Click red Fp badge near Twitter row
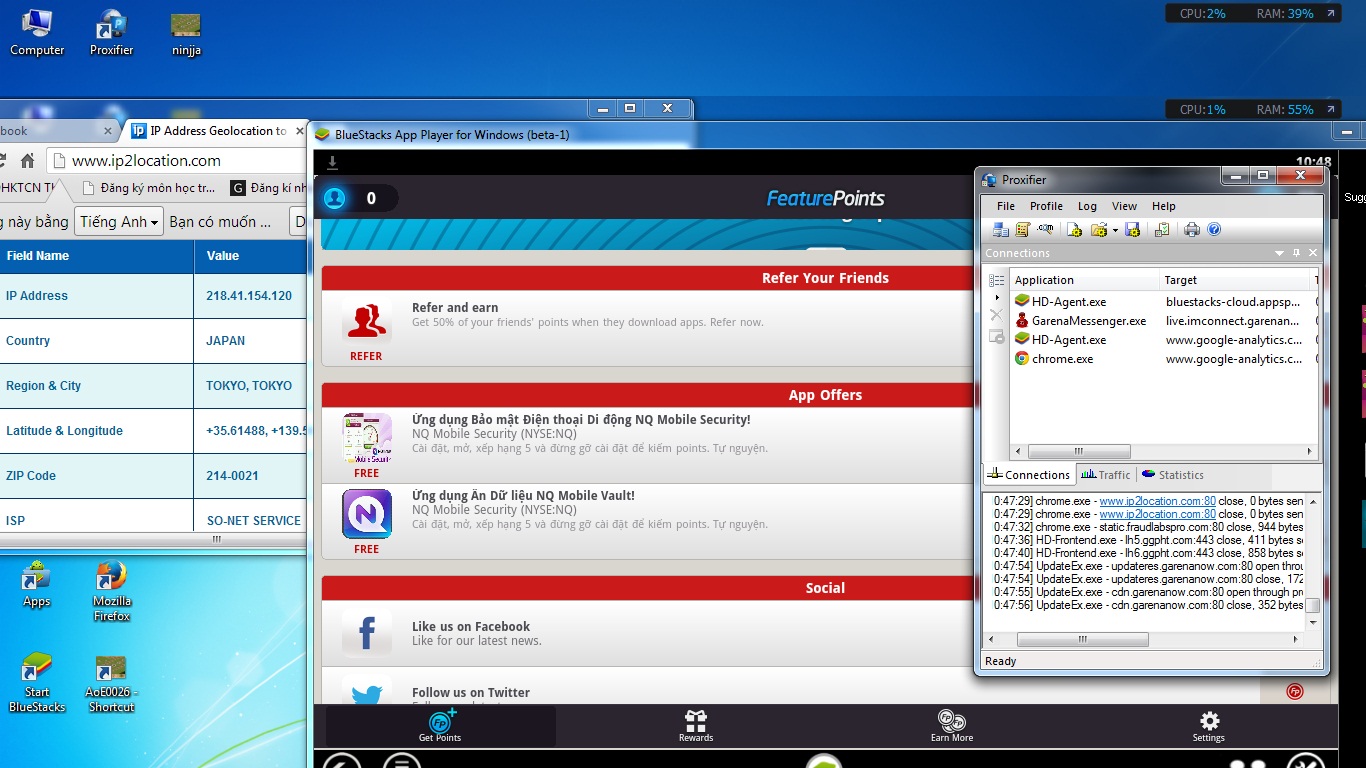 (x=1294, y=691)
